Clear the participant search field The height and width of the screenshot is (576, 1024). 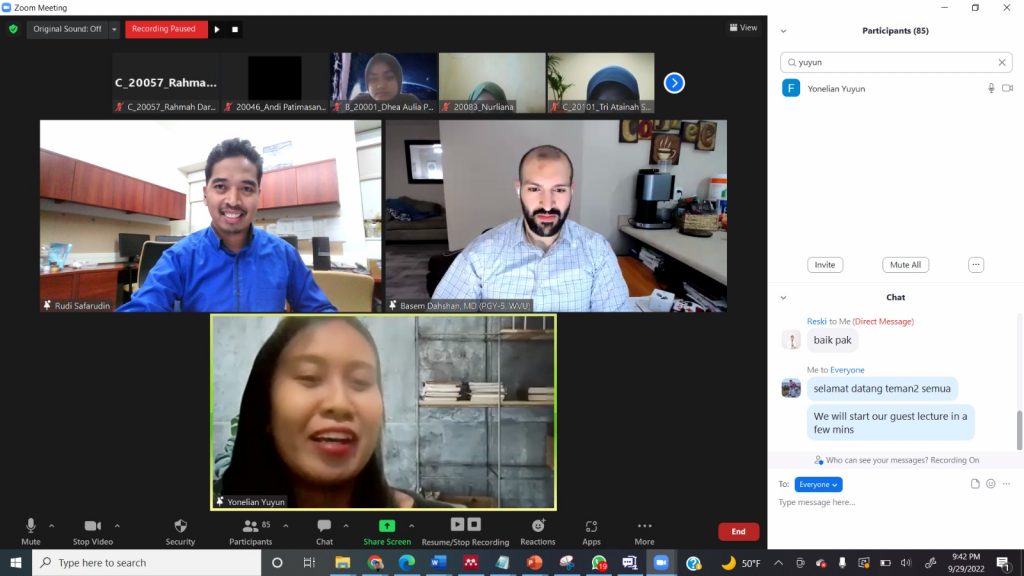1001,62
